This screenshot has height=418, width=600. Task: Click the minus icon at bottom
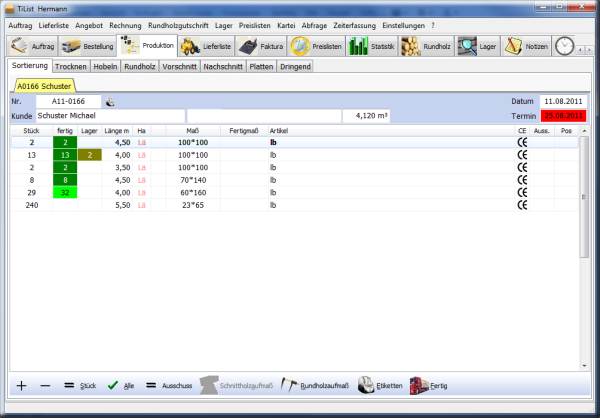[45, 385]
